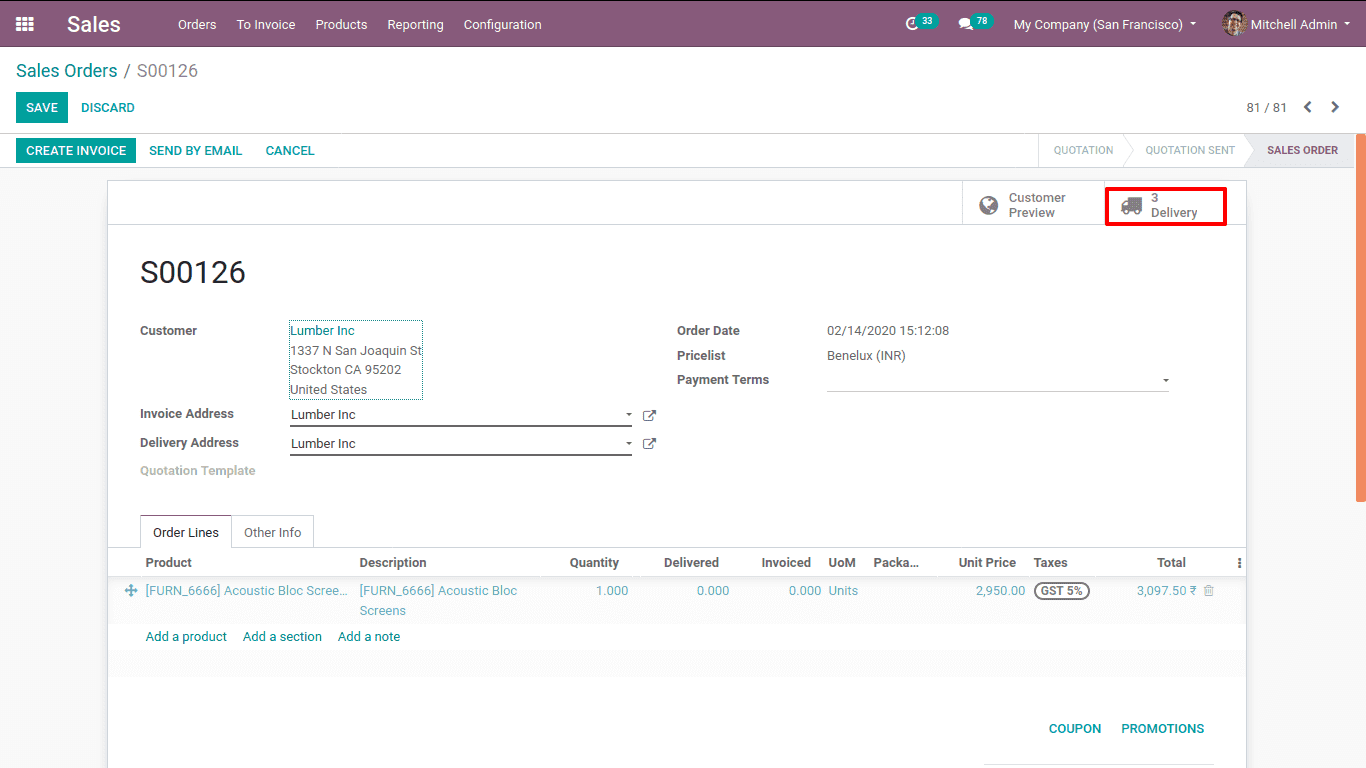The height and width of the screenshot is (768, 1366).
Task: Click pager text 81 / 81
Action: pyautogui.click(x=1266, y=108)
